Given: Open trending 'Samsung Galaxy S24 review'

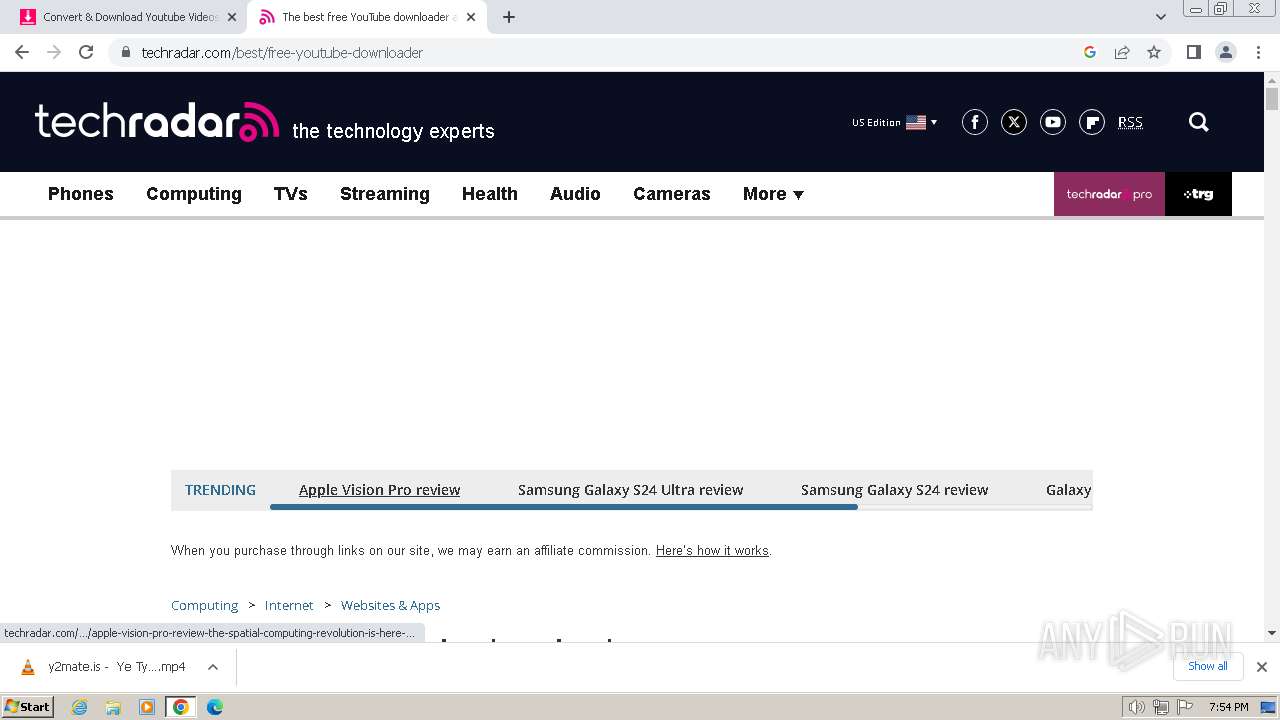Looking at the screenshot, I should coord(895,490).
